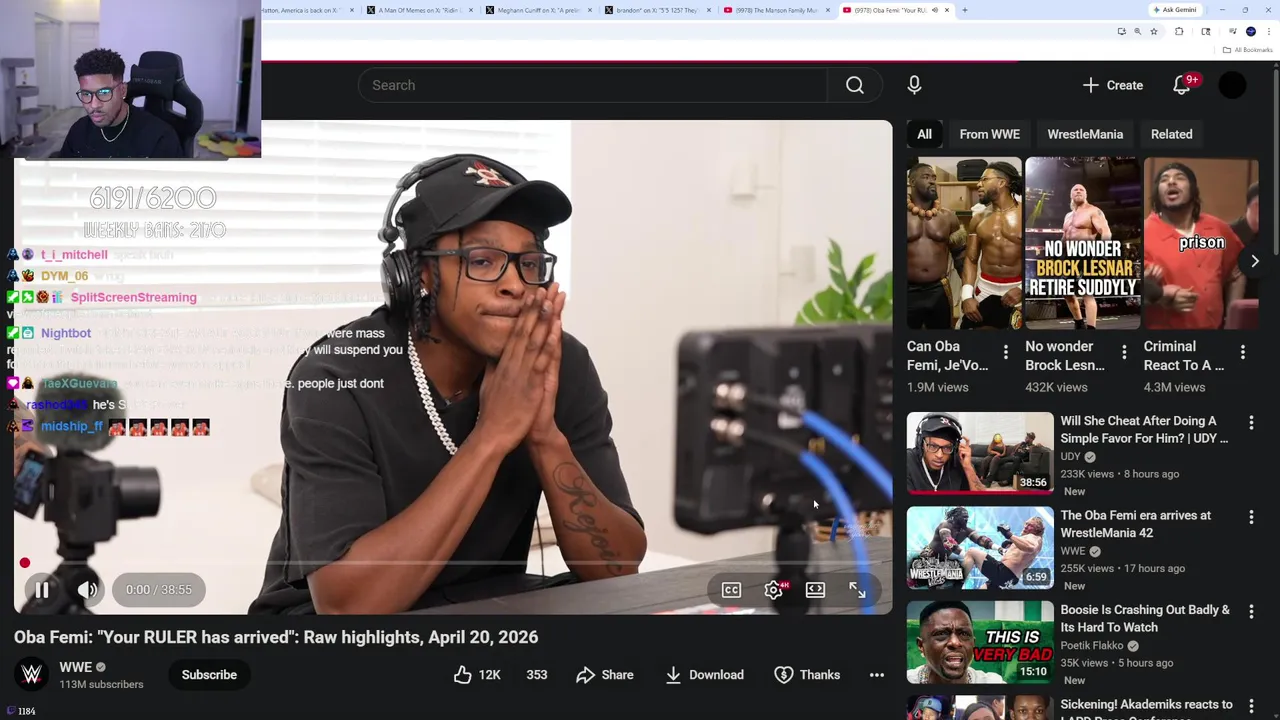Open the Chrome profile avatar
The height and width of the screenshot is (720, 1280).
[1250, 32]
